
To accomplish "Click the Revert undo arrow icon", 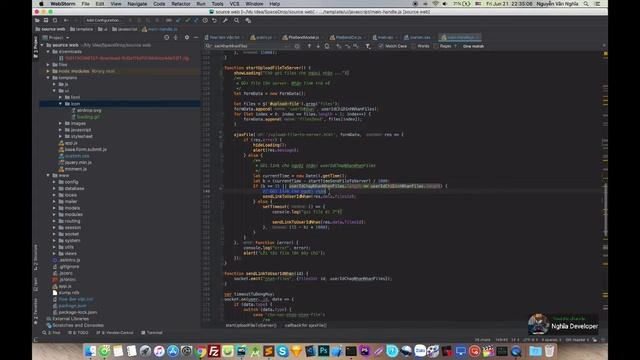I will tap(214, 20).
